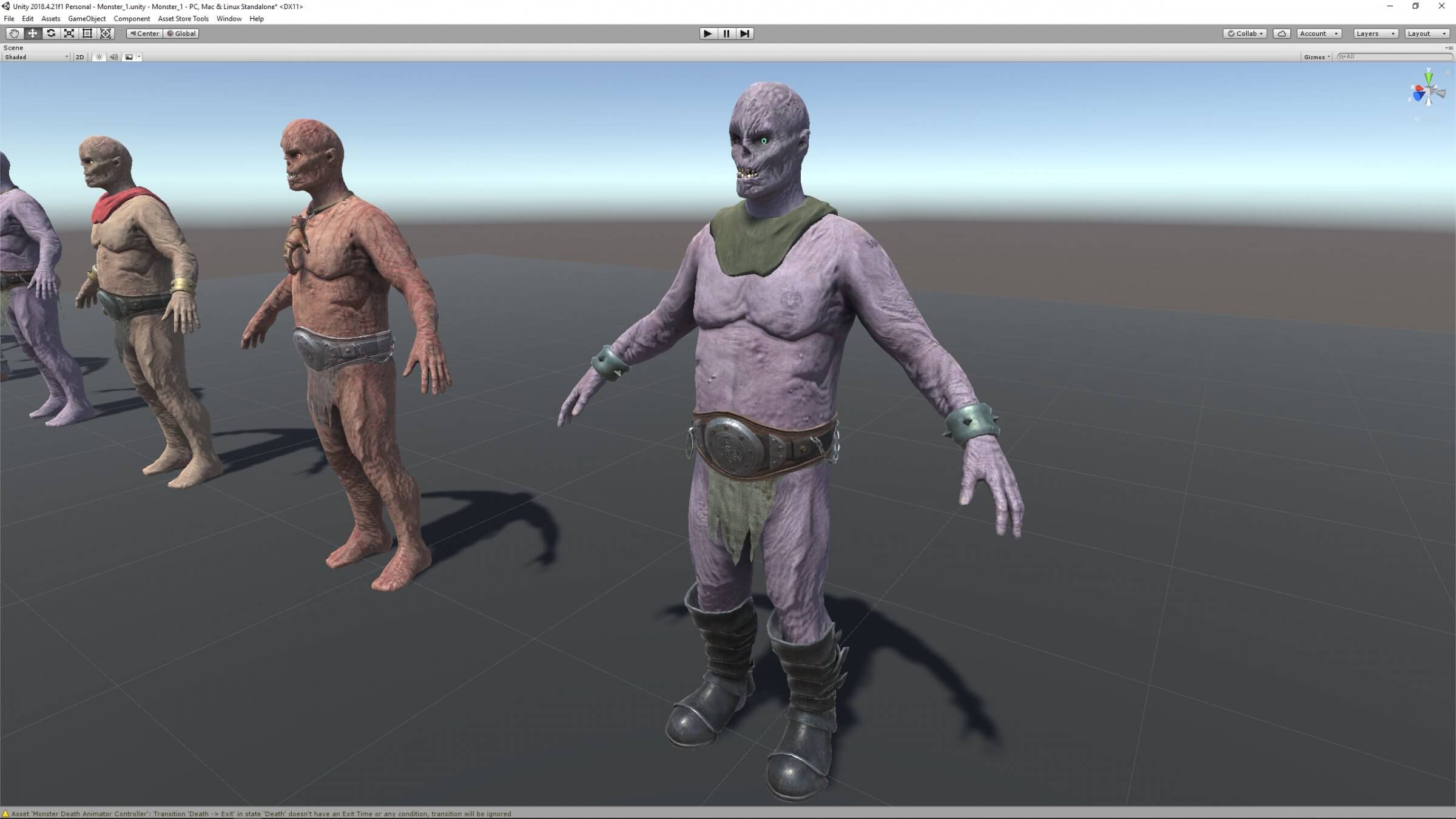
Task: Expand the Gizmos dropdown
Action: tap(1316, 57)
